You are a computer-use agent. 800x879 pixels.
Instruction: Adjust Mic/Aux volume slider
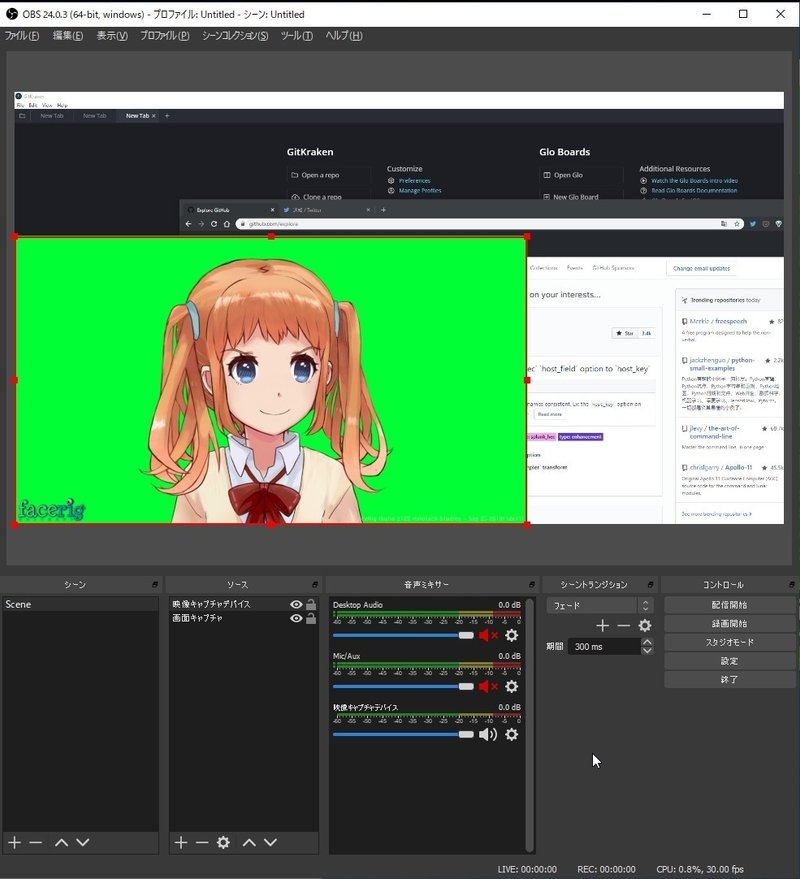403,686
